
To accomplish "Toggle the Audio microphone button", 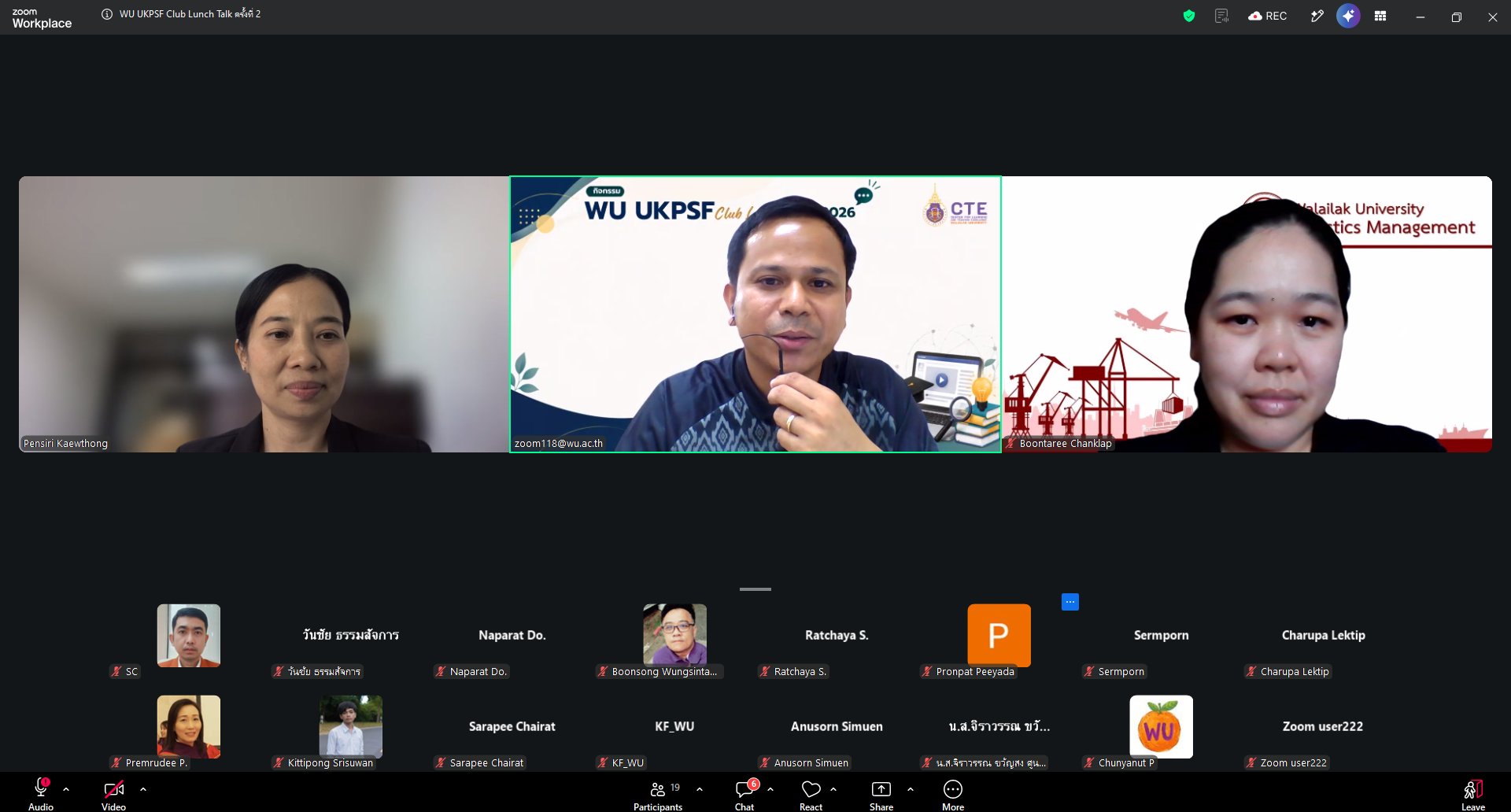I will click(x=41, y=795).
